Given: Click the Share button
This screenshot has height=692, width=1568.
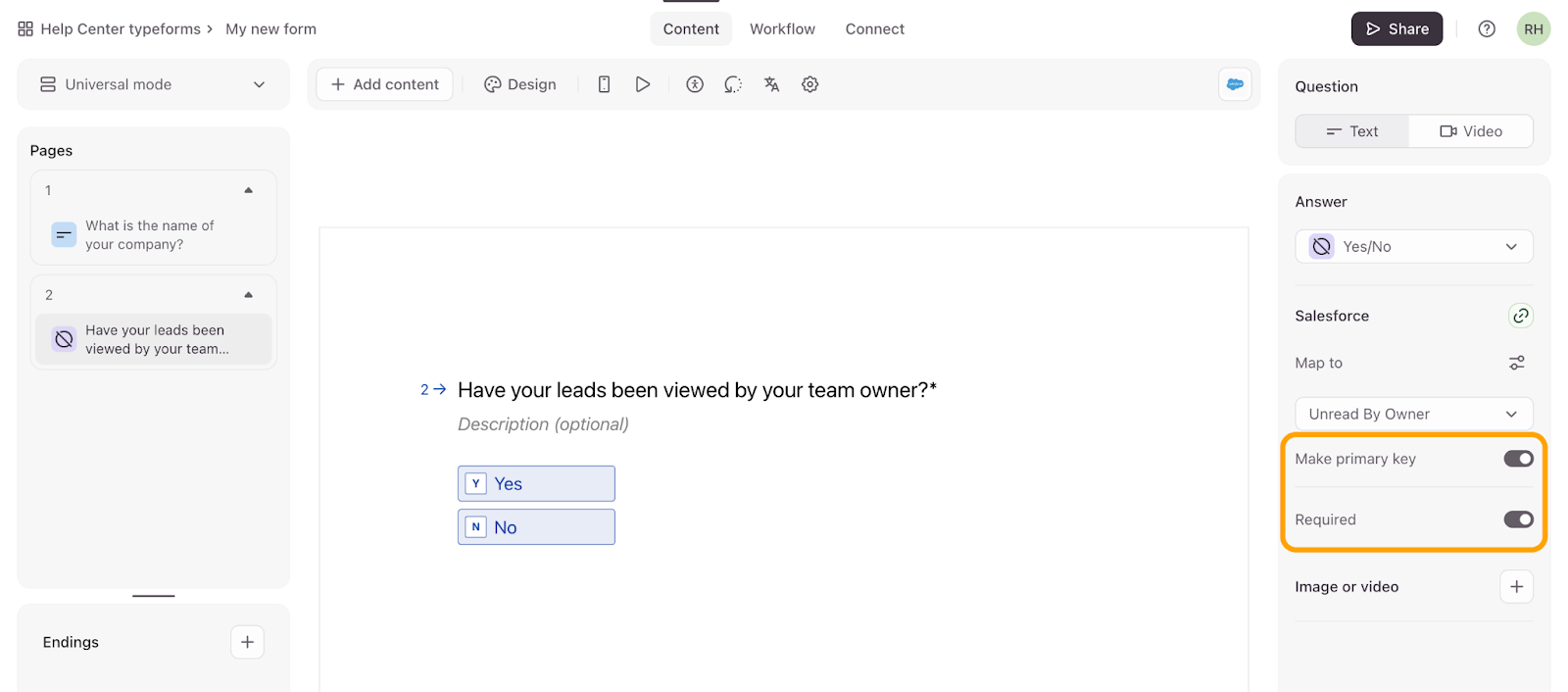Looking at the screenshot, I should (x=1396, y=29).
